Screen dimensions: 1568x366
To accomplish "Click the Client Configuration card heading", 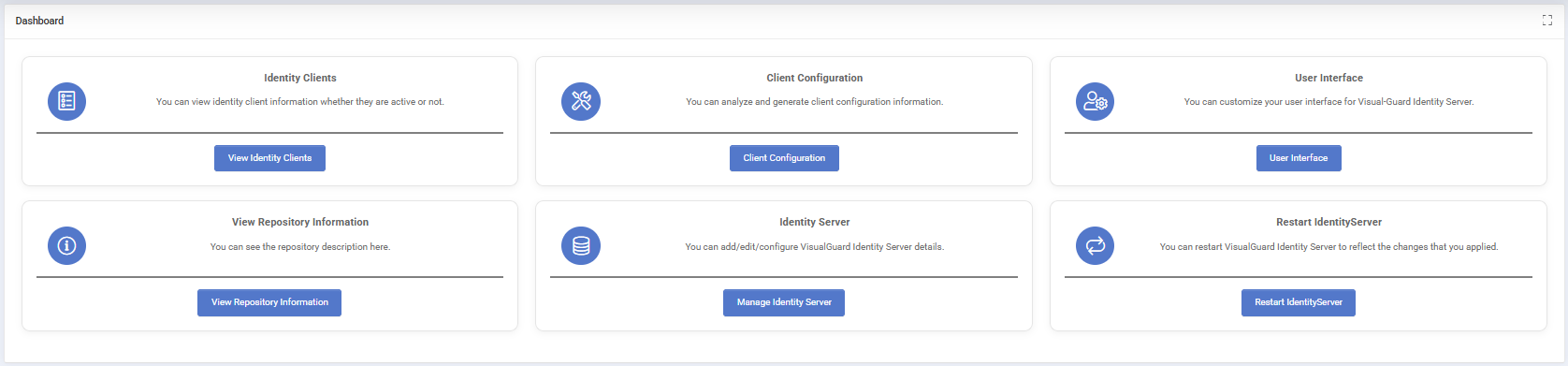I will pyautogui.click(x=815, y=78).
